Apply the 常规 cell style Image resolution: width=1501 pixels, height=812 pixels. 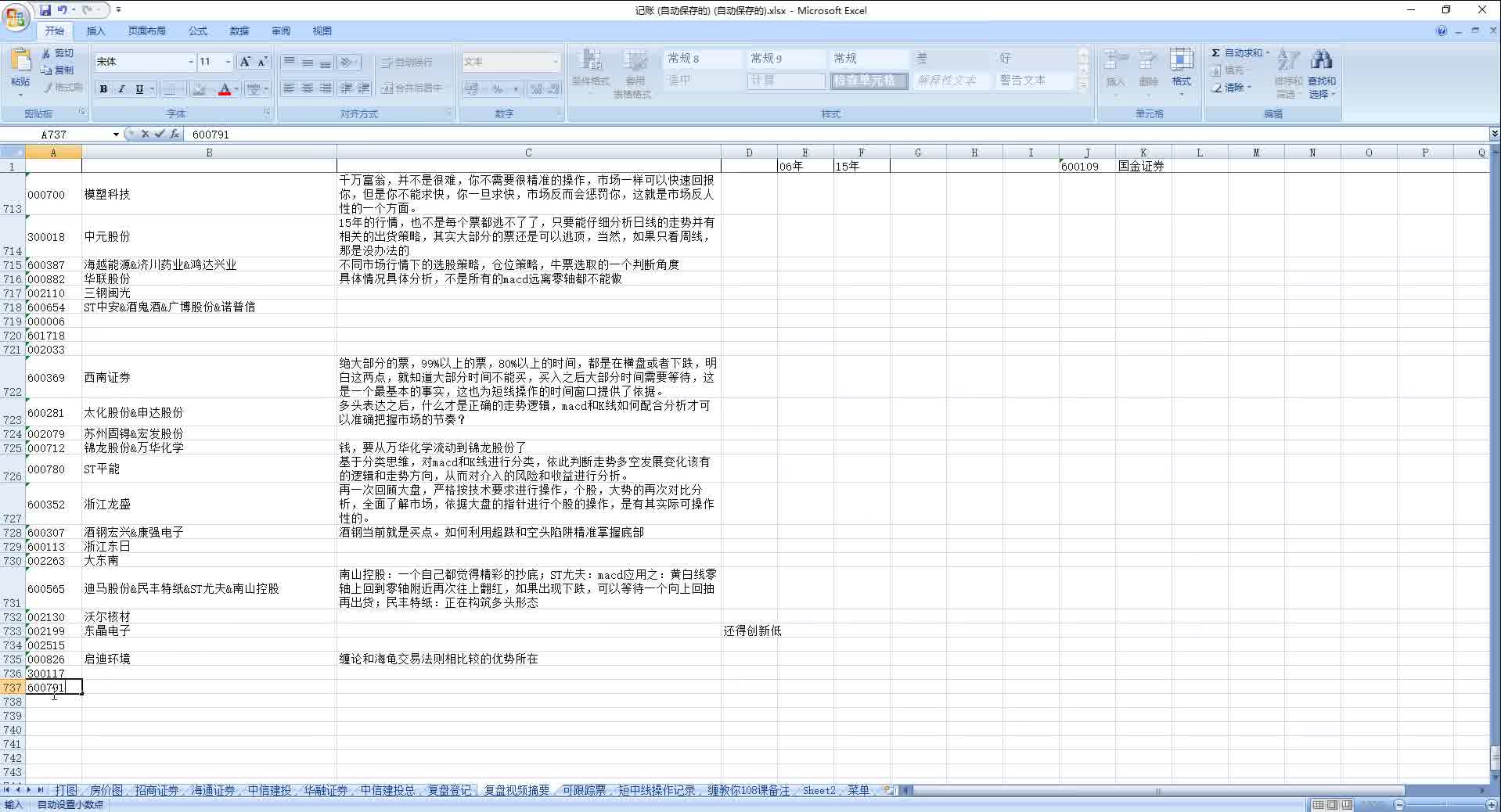(867, 59)
